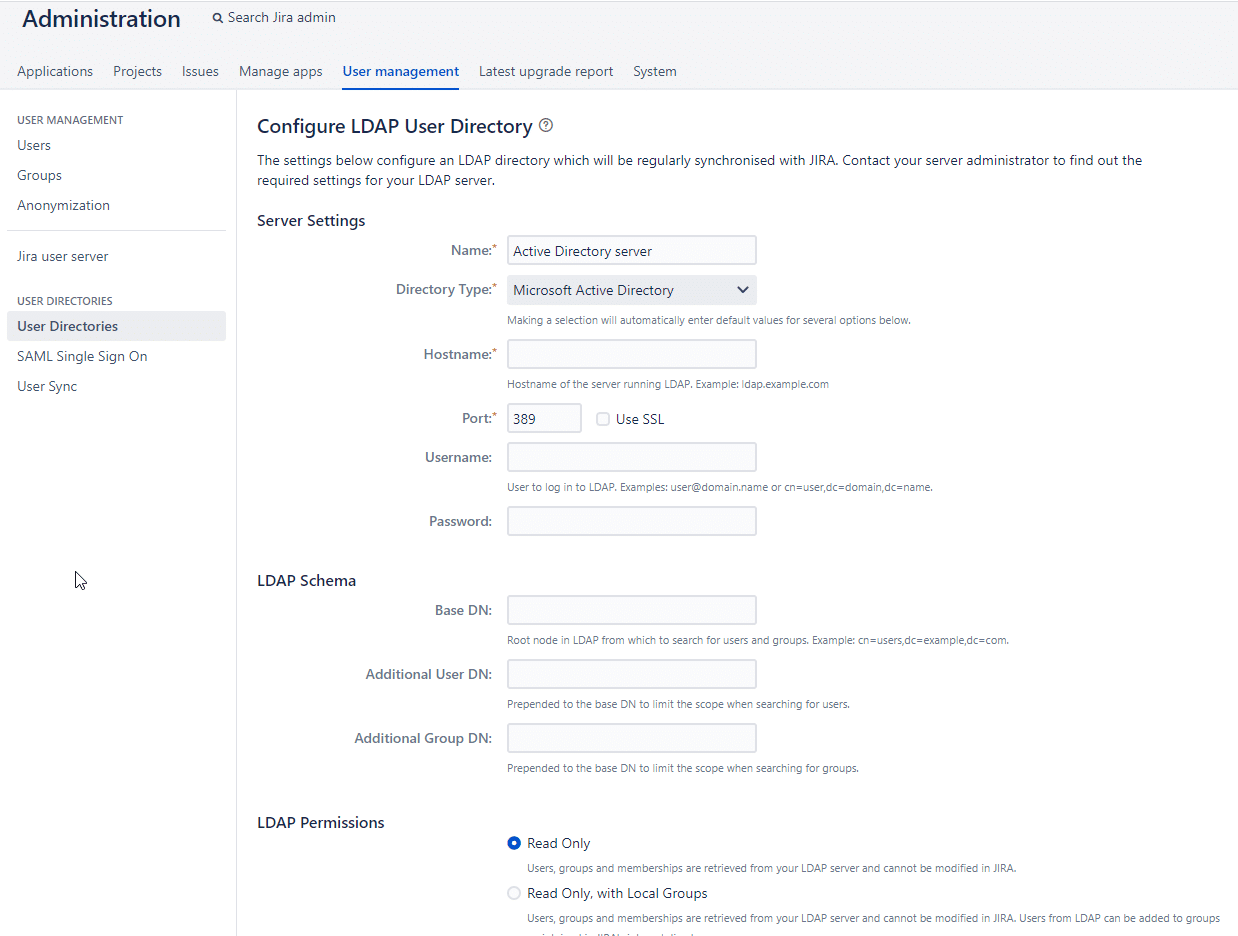
Task: Enable the Use SSL checkbox
Action: point(603,419)
